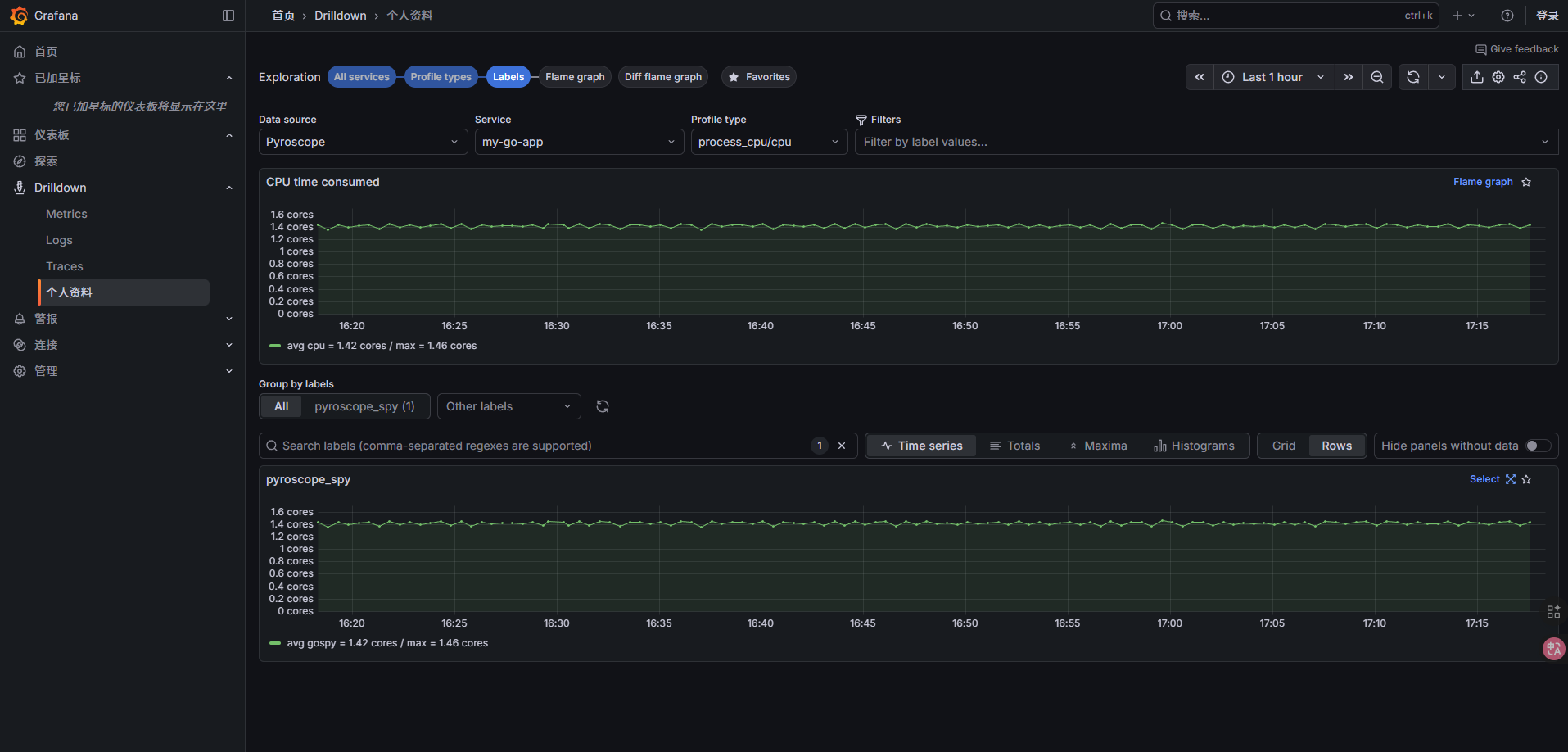Click the refresh dashboard icon

tap(1413, 77)
